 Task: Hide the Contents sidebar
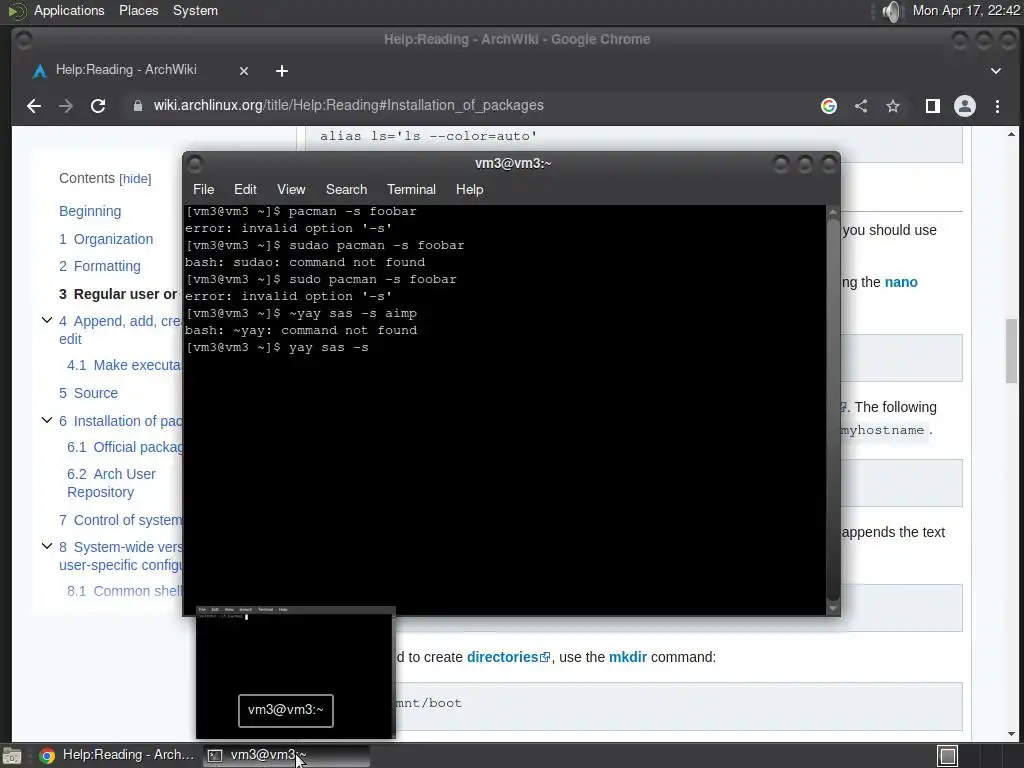(x=135, y=179)
